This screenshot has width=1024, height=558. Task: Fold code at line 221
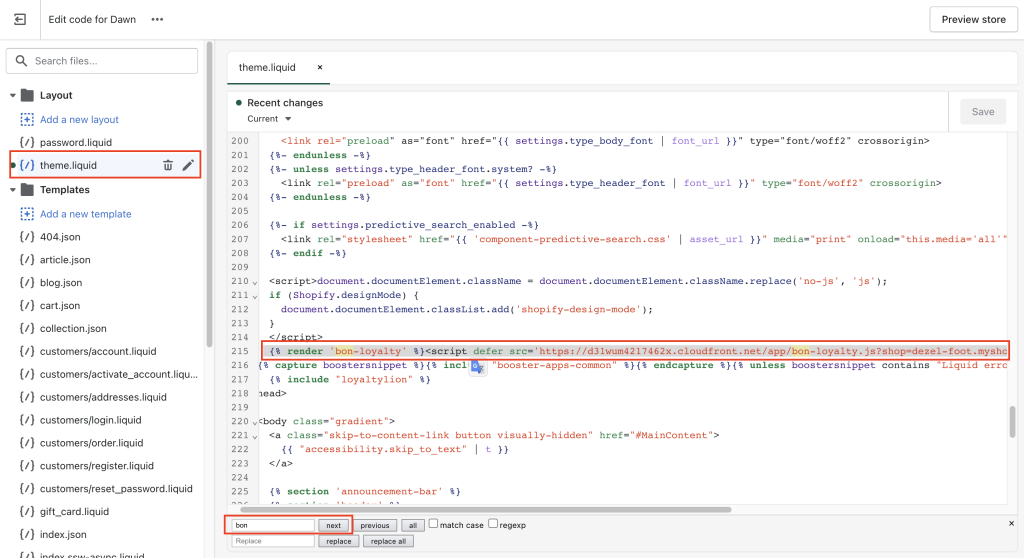point(255,436)
